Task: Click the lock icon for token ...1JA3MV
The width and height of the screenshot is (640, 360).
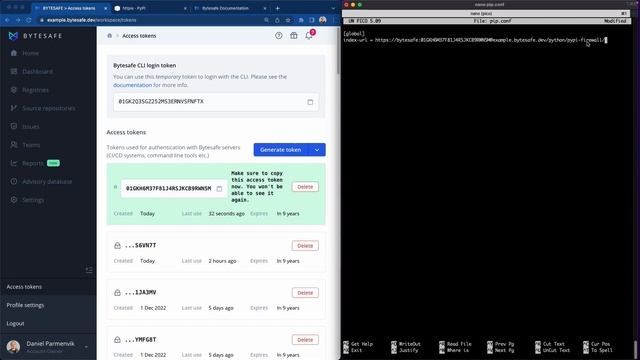Action: tap(117, 293)
